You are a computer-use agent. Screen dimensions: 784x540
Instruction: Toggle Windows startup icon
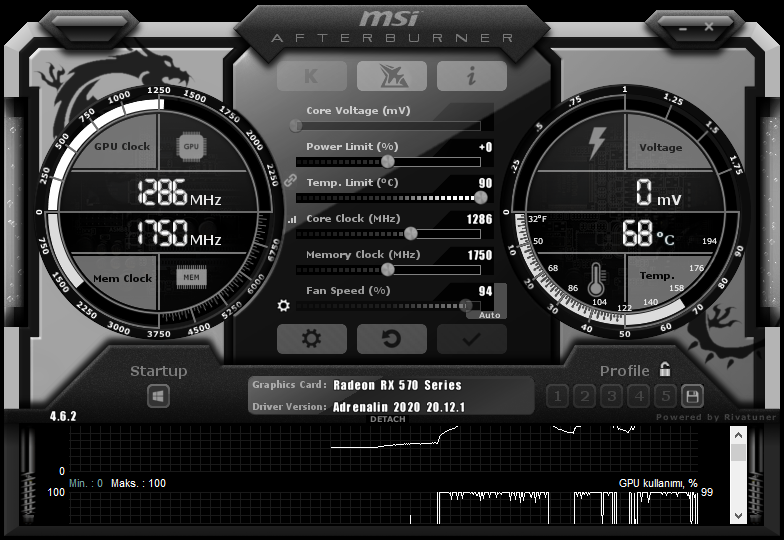tap(158, 397)
